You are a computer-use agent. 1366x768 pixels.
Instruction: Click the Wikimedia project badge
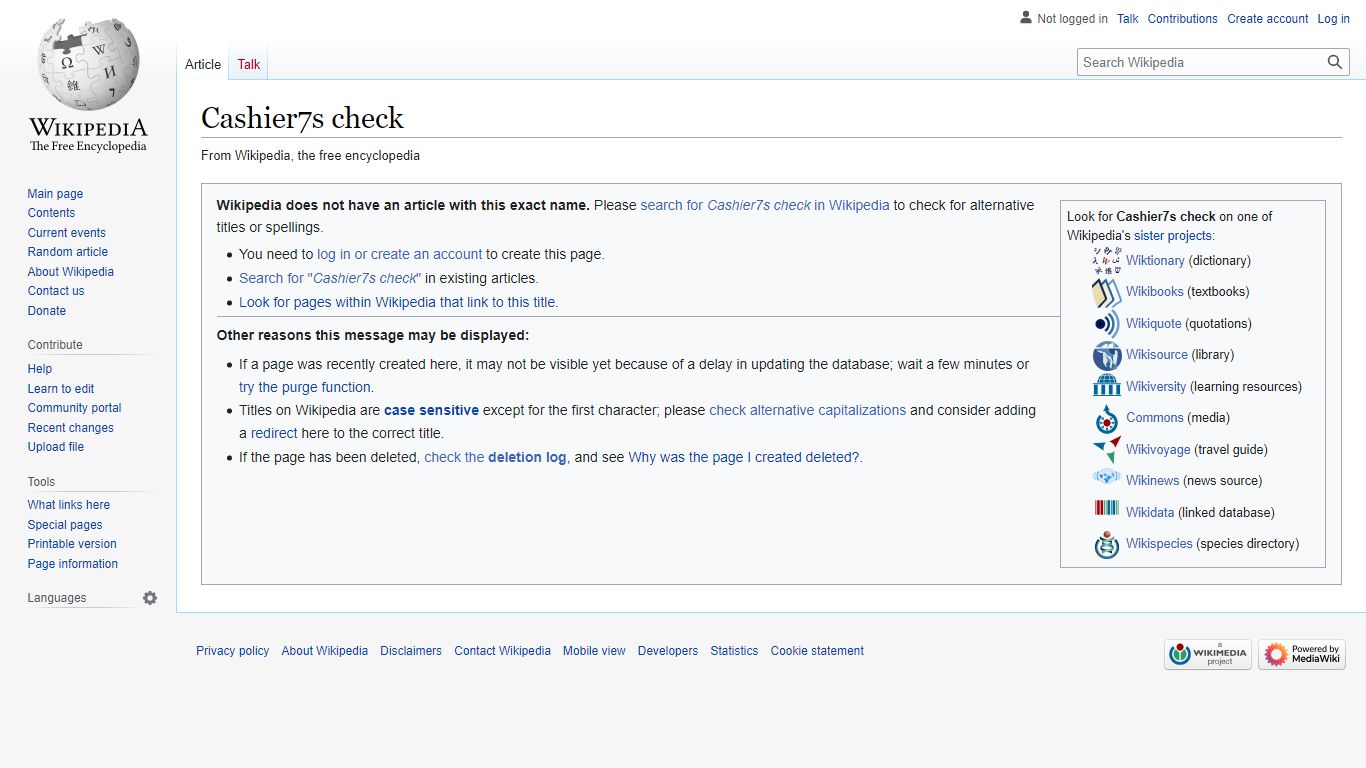tap(1208, 654)
